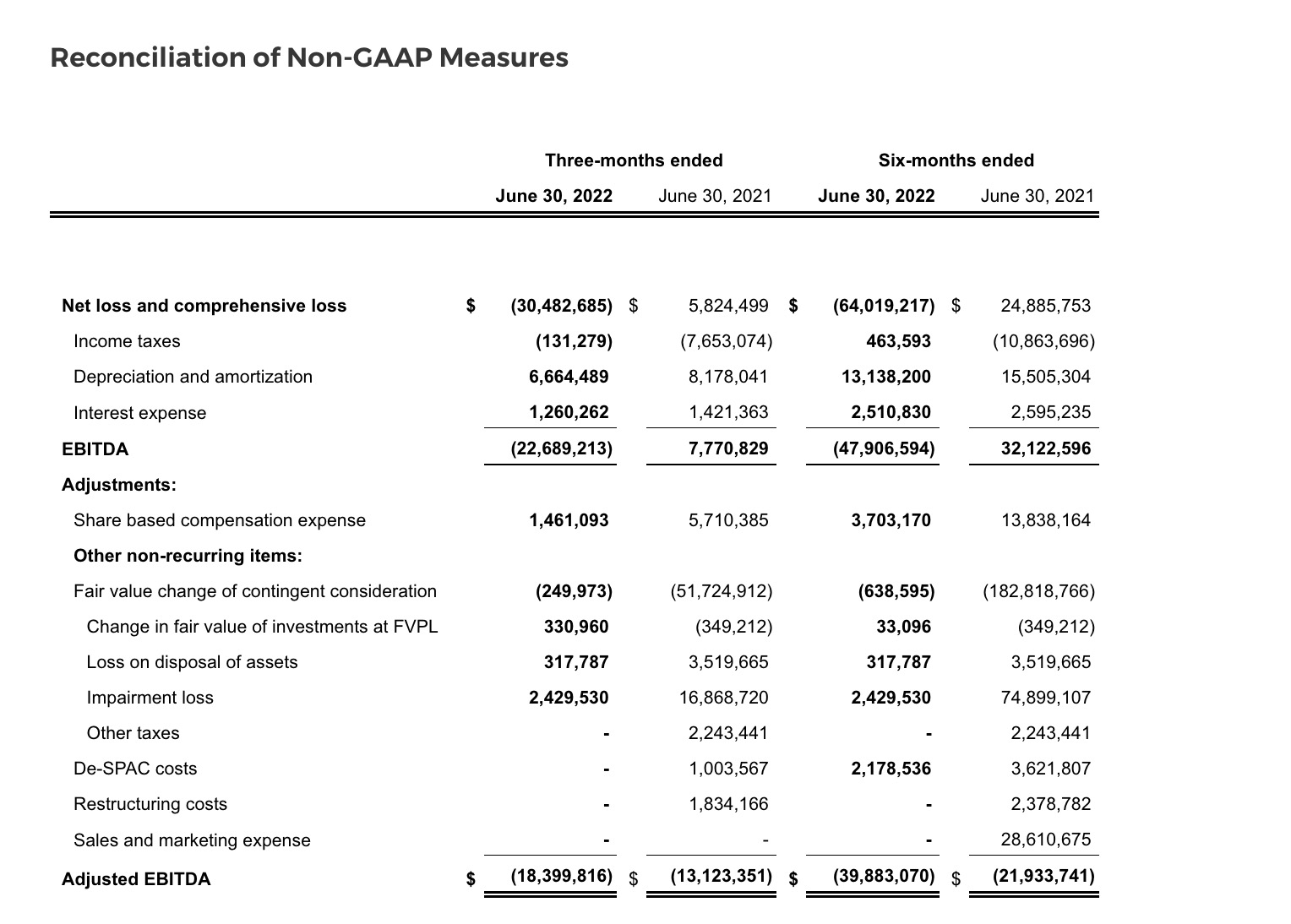Click the 'Loss on disposal of assets' label
The height and width of the screenshot is (924, 1291).
click(192, 662)
